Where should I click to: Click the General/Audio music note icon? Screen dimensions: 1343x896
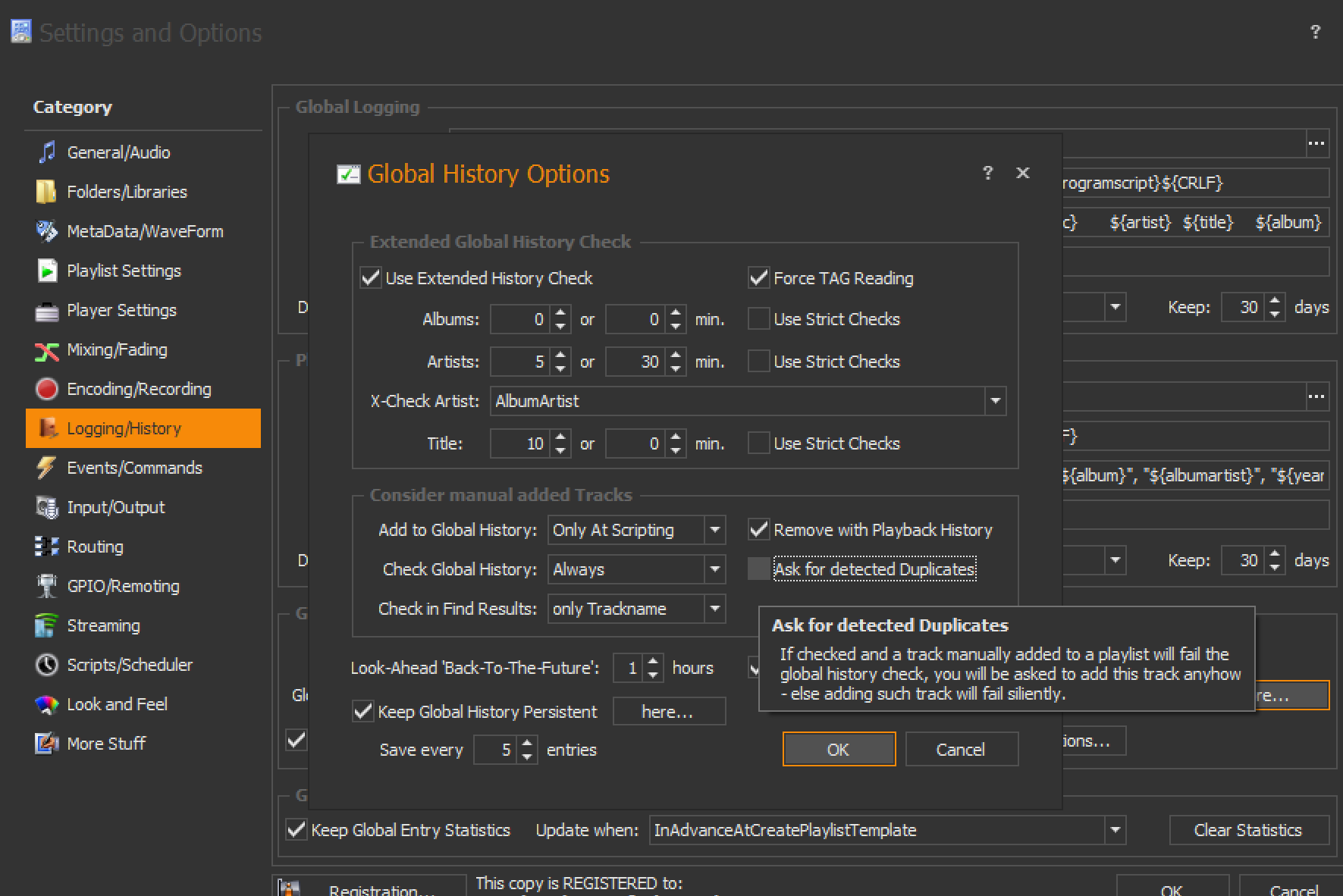(47, 152)
